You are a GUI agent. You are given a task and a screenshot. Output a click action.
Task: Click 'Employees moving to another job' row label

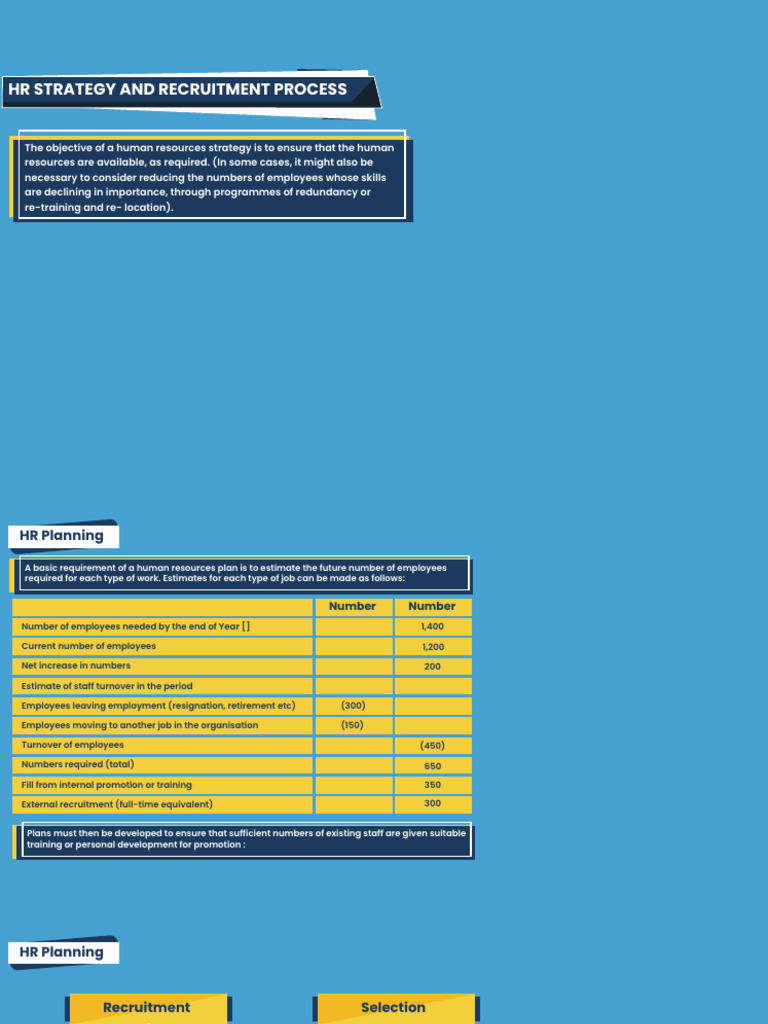[140, 725]
